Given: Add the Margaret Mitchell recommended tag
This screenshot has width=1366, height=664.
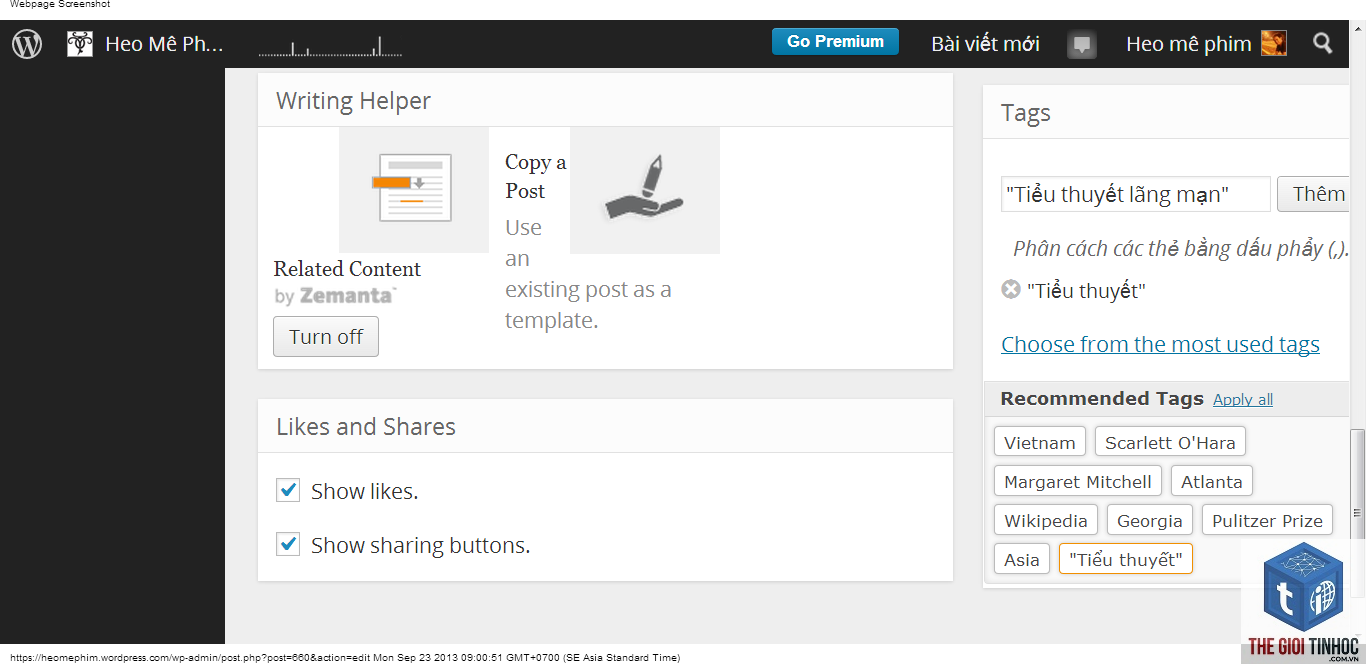Looking at the screenshot, I should pos(1078,482).
